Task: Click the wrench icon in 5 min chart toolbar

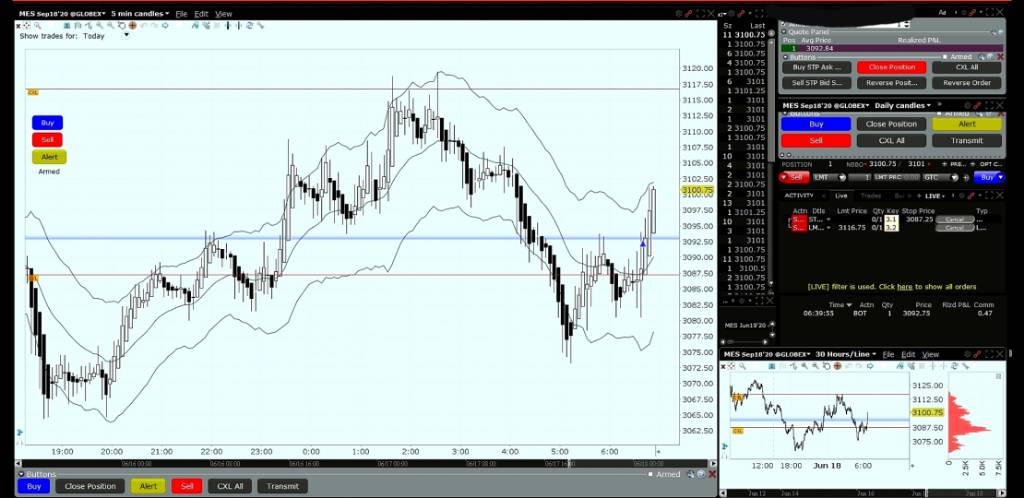Action: click(261, 25)
